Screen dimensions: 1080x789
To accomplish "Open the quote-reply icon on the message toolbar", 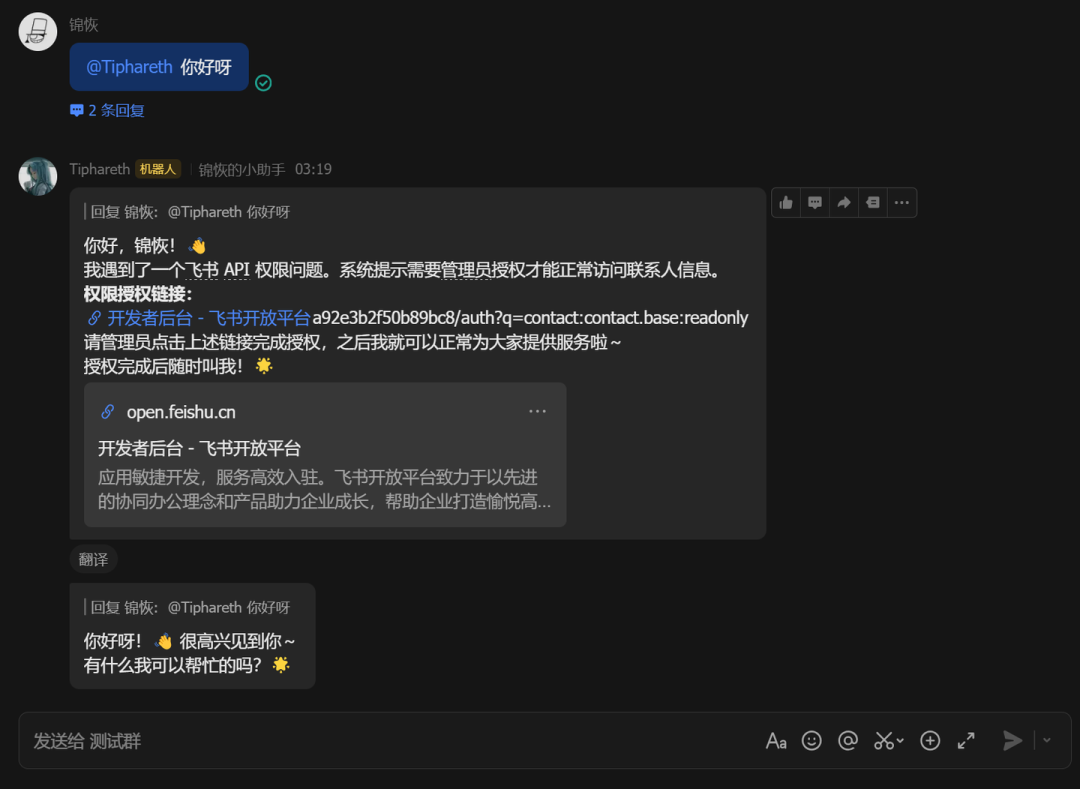I will coord(873,202).
